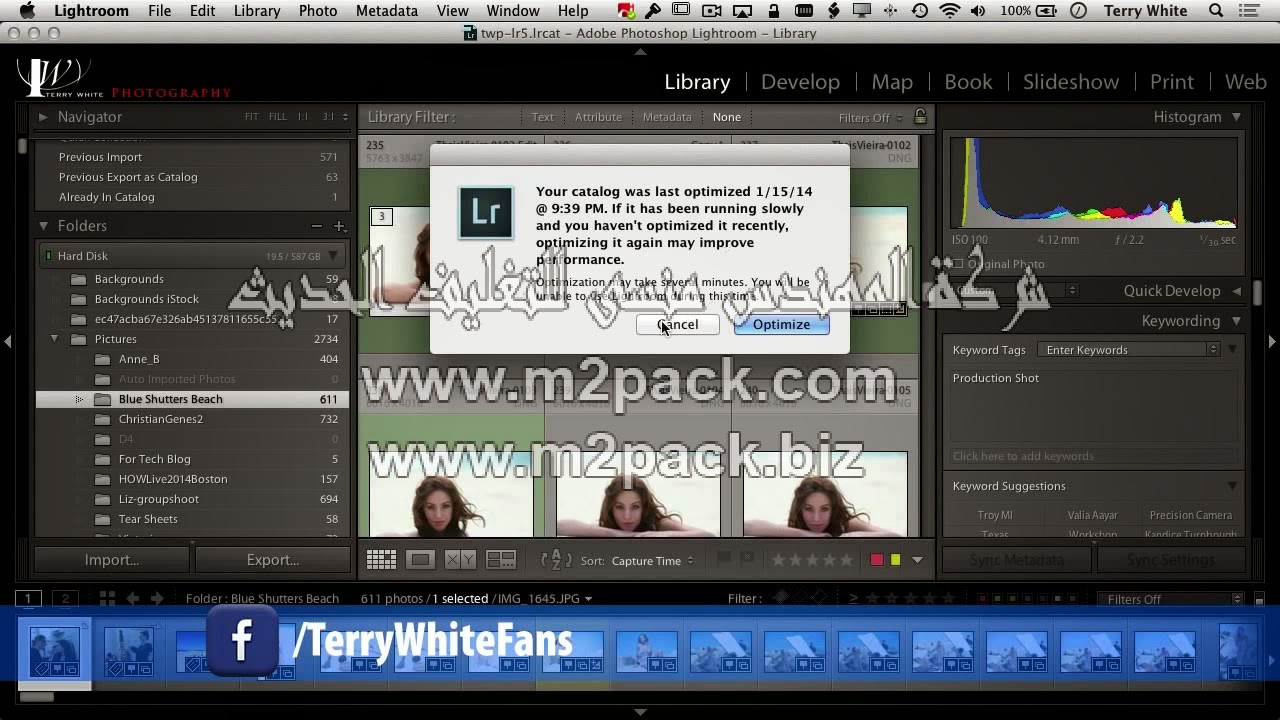Click Optimize button in dialog
The height and width of the screenshot is (720, 1280).
tap(781, 324)
